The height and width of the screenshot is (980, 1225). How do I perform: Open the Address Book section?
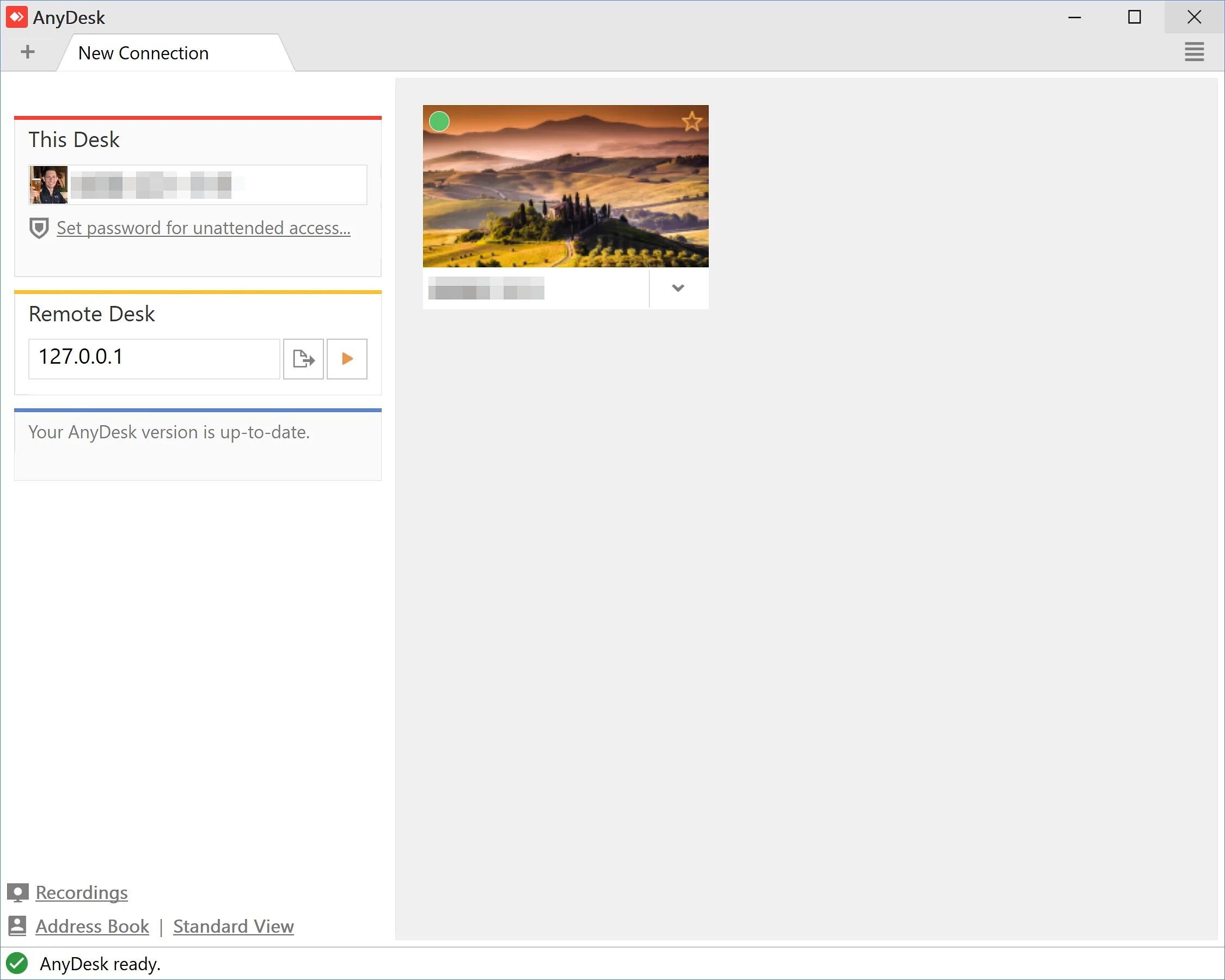click(x=91, y=925)
